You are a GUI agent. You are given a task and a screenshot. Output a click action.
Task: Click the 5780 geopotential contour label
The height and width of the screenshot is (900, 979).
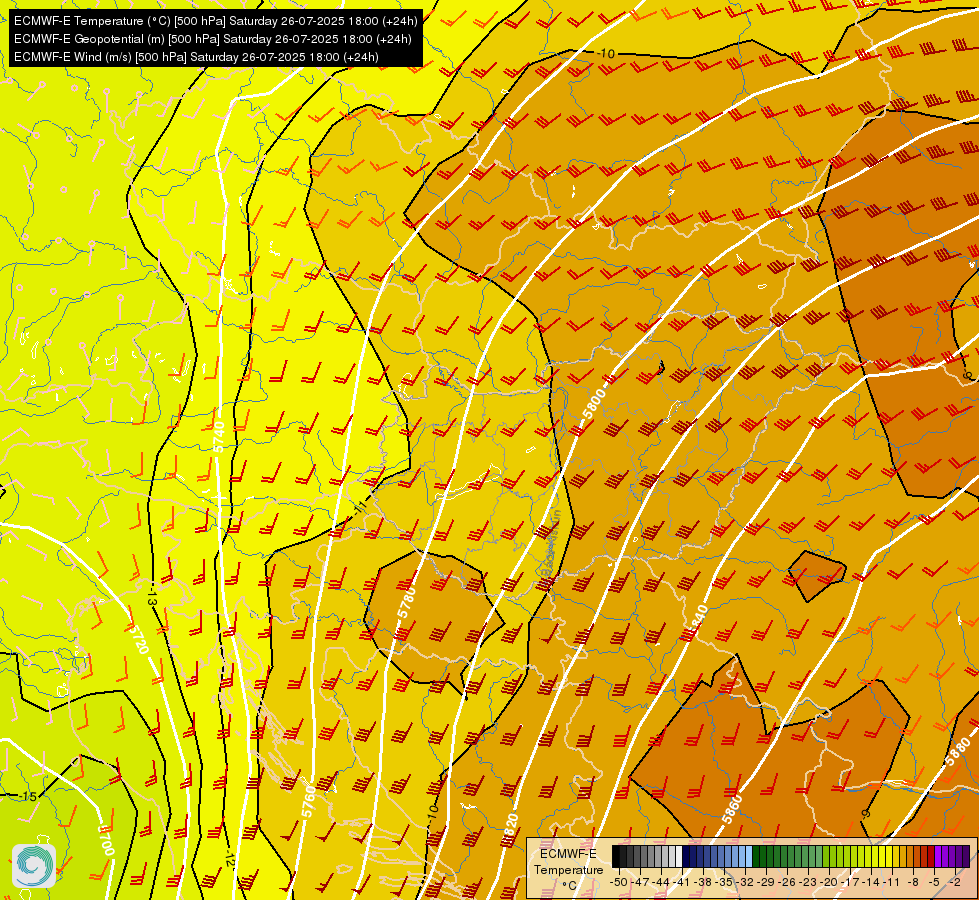pos(406,603)
